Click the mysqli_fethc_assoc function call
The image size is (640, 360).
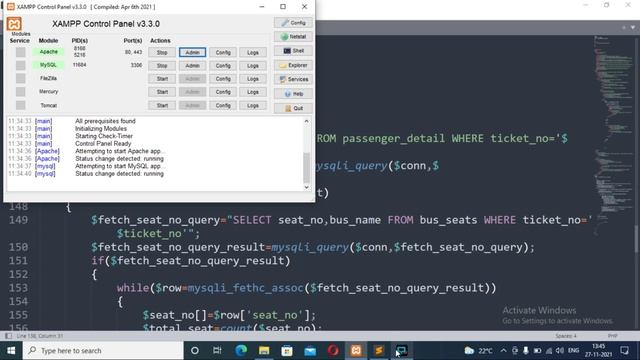pyautogui.click(x=246, y=288)
